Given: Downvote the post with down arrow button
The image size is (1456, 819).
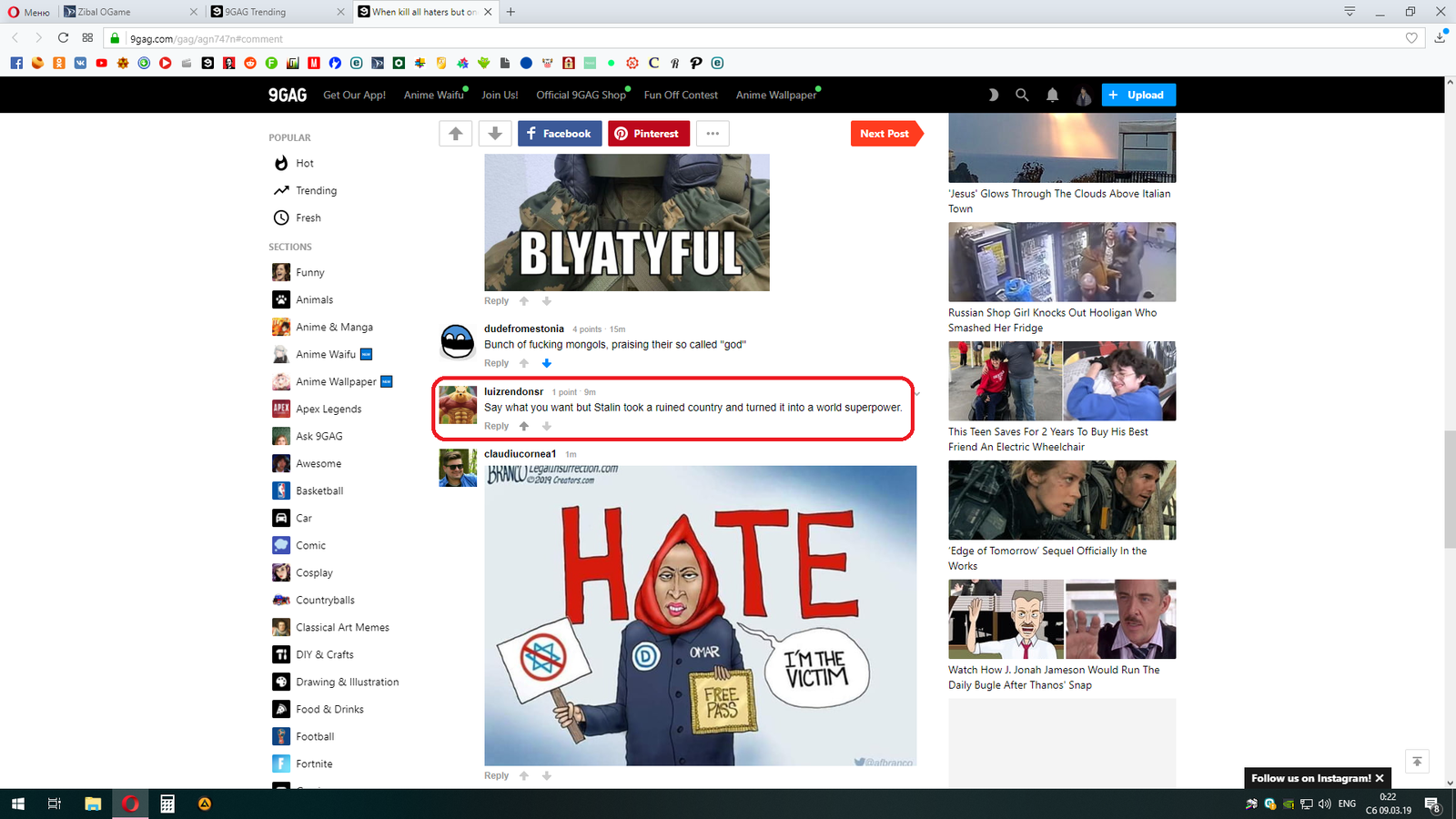Looking at the screenshot, I should click(x=495, y=134).
